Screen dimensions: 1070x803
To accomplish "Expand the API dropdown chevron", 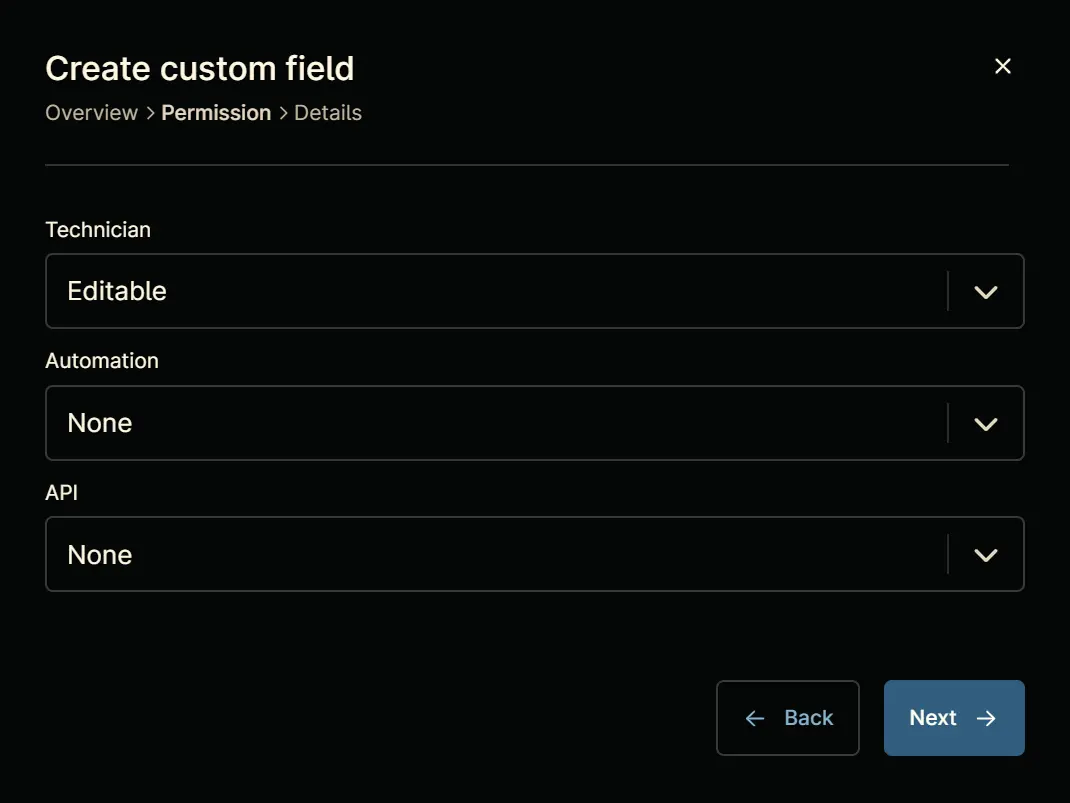I will tap(985, 555).
